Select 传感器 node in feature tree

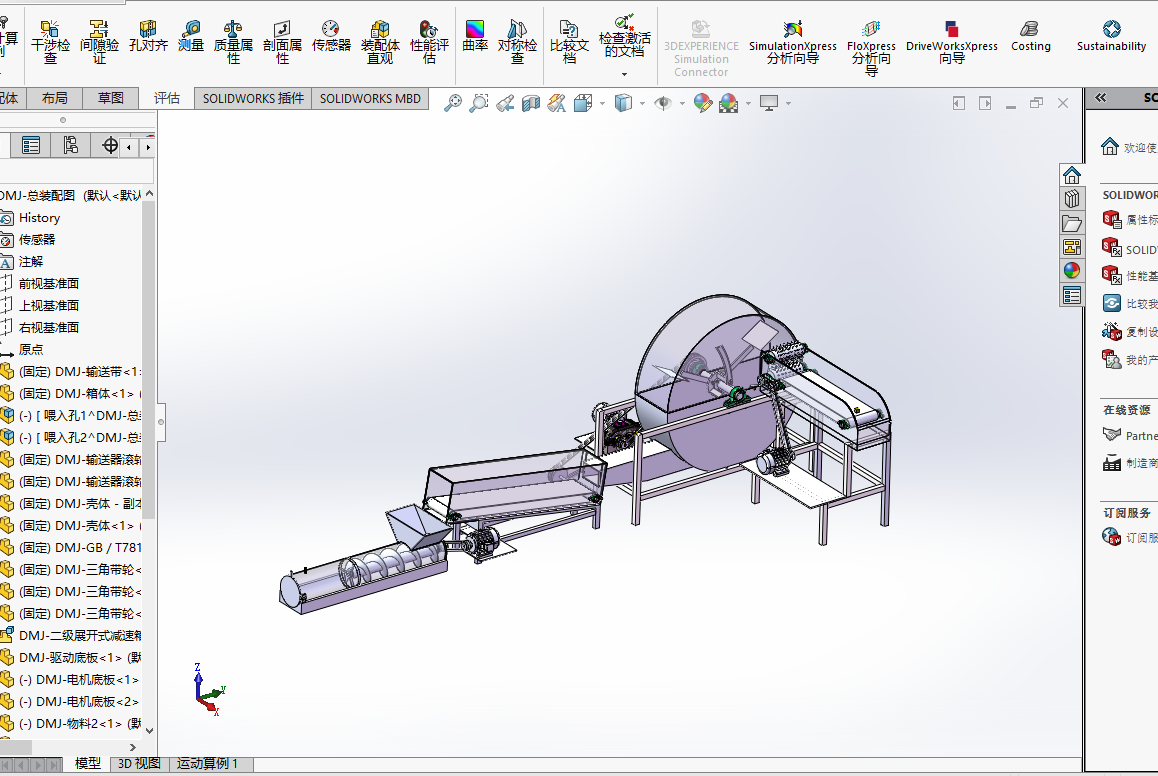click(x=37, y=240)
